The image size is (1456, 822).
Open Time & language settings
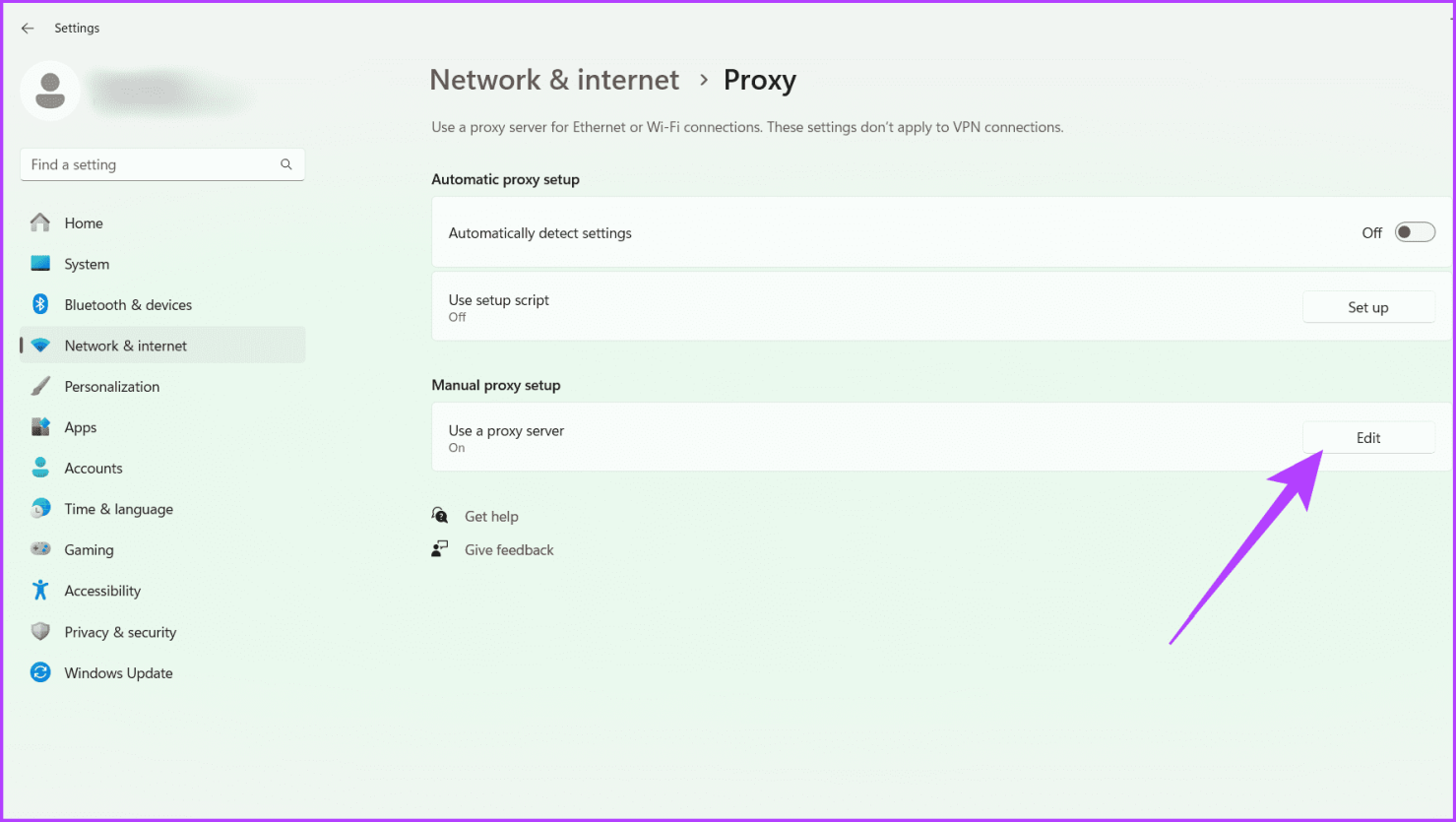pos(118,509)
